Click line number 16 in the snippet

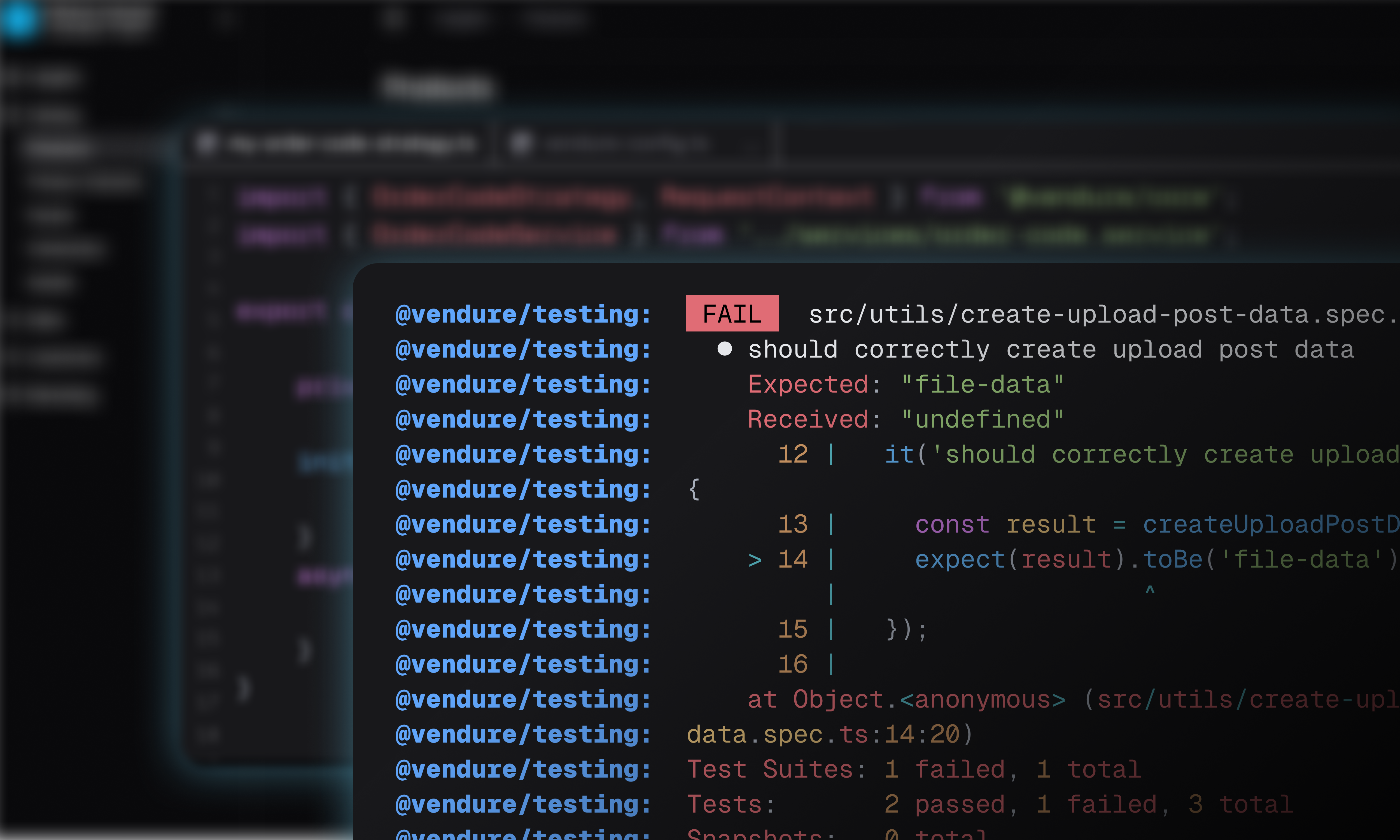(x=793, y=664)
